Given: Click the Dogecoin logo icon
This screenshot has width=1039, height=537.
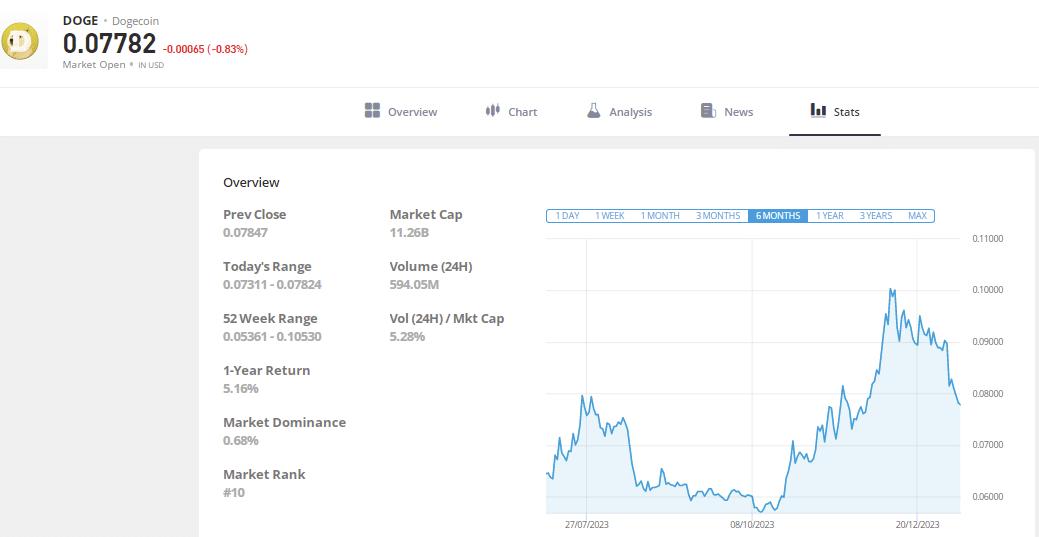Looking at the screenshot, I should pos(21,41).
